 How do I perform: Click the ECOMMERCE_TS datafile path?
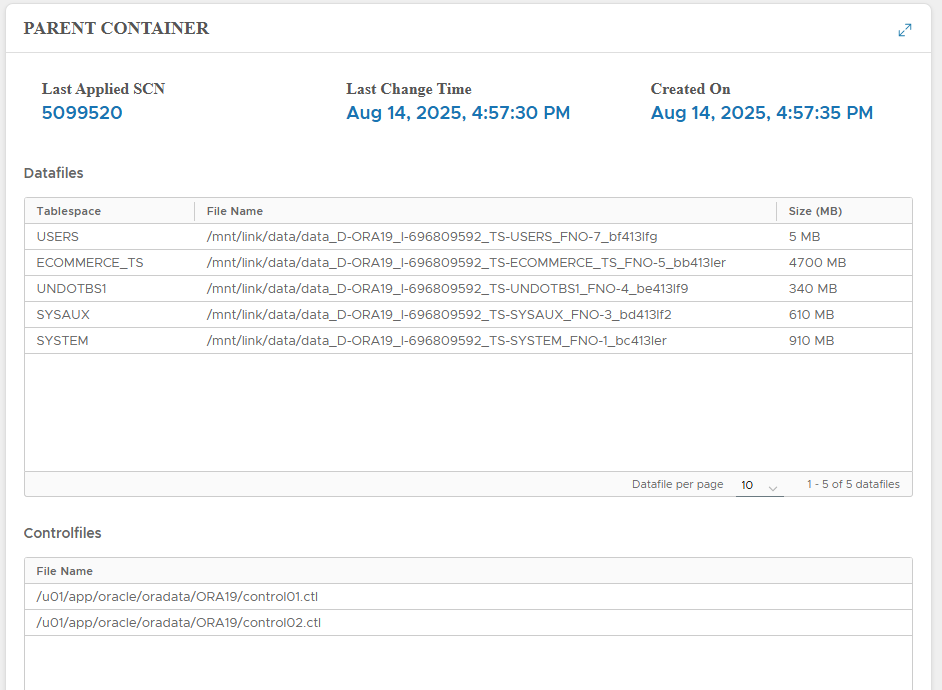click(466, 263)
